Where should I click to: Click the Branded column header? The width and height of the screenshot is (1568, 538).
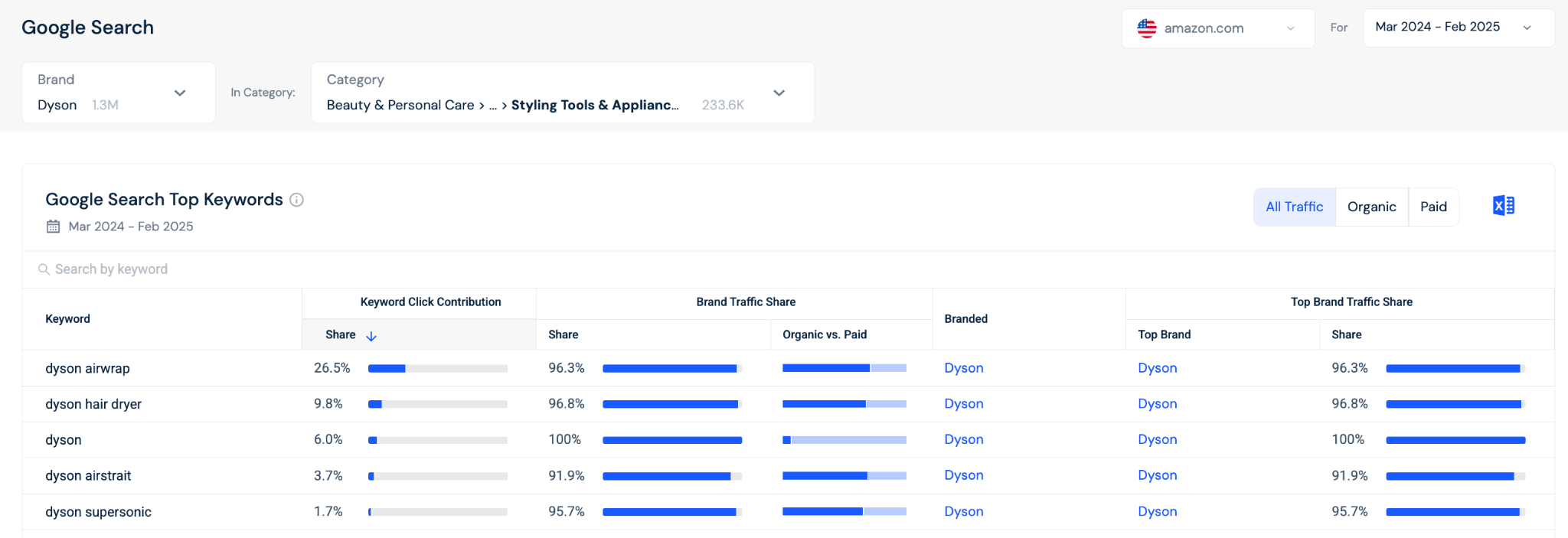(x=966, y=319)
